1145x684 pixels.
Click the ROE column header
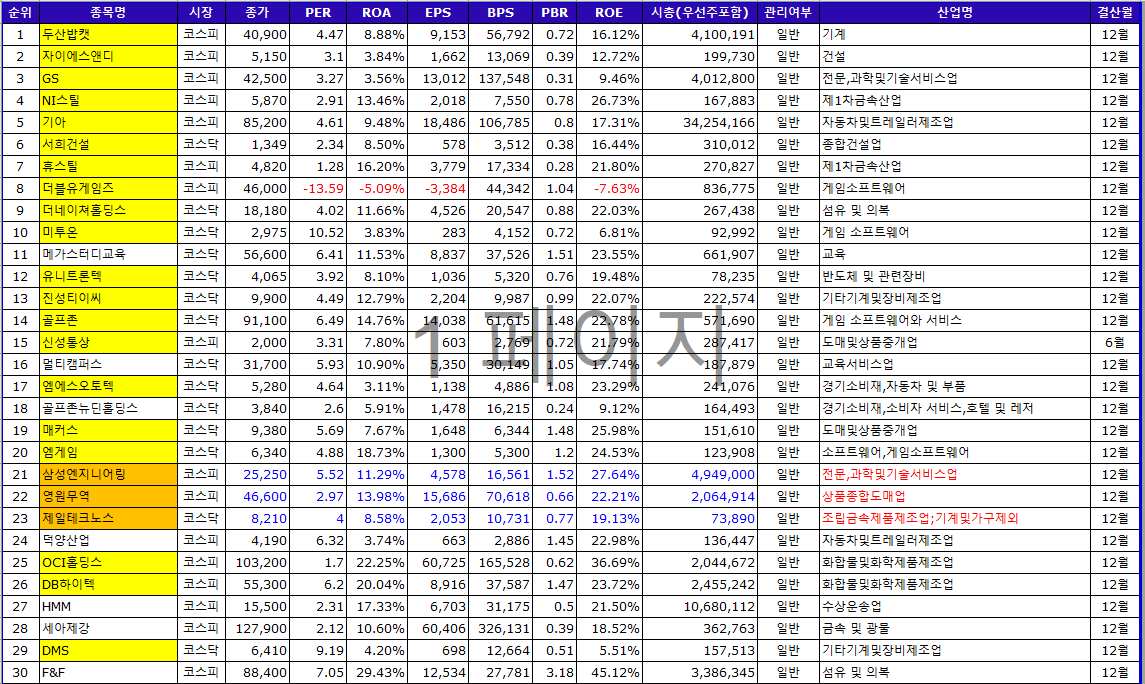609,12
